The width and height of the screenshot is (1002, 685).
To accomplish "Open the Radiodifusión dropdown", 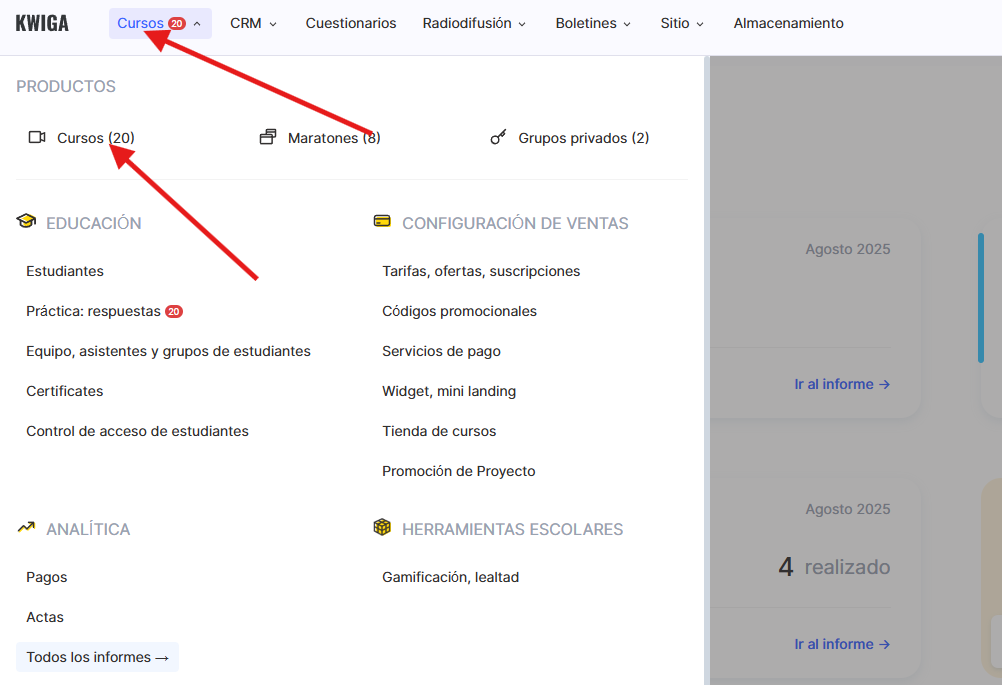I will point(474,23).
